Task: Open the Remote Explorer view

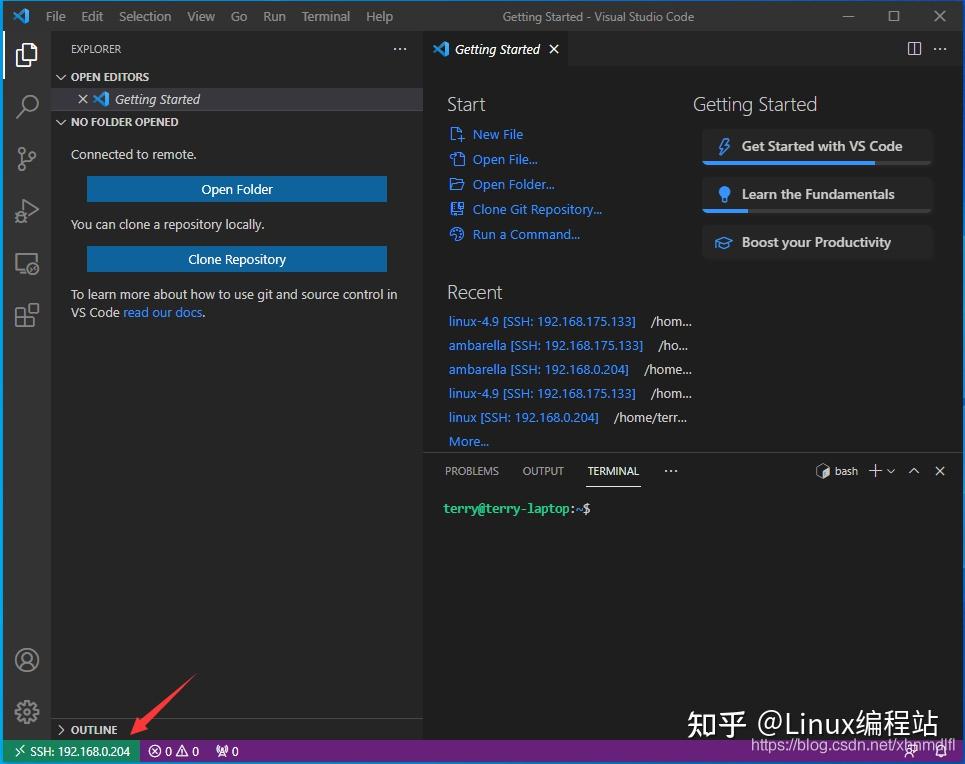Action: [x=26, y=263]
